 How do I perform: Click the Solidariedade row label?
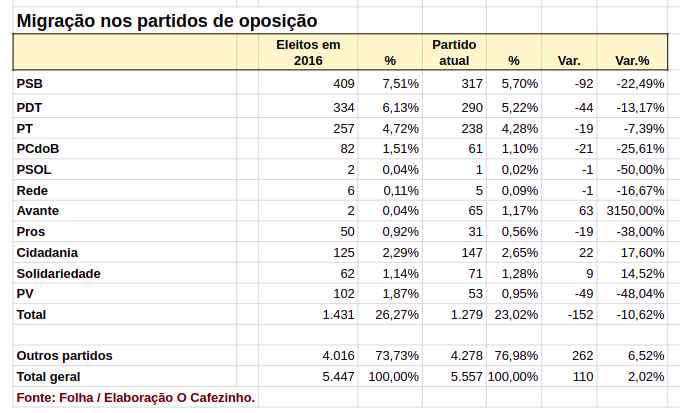tap(58, 273)
